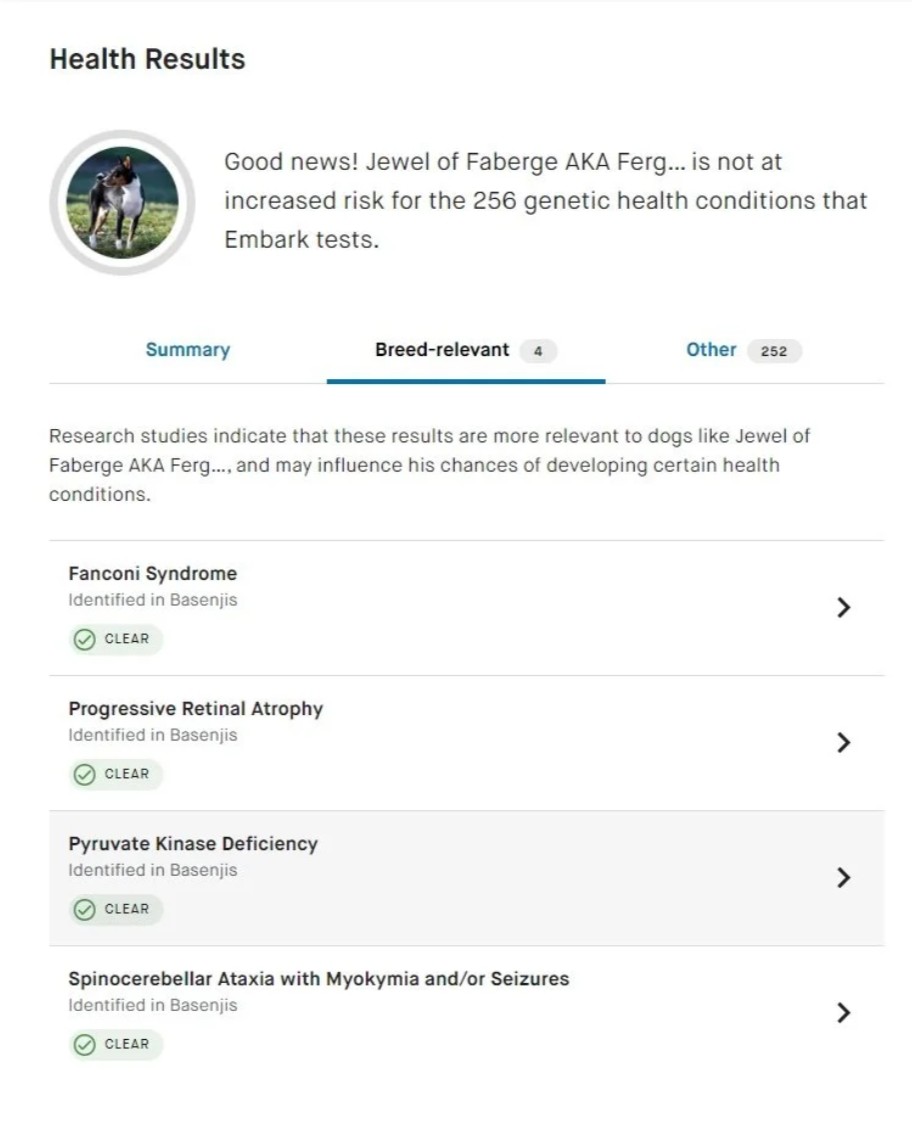Expand the Spinocerebellar Ataxia chevron arrow

pos(843,1012)
